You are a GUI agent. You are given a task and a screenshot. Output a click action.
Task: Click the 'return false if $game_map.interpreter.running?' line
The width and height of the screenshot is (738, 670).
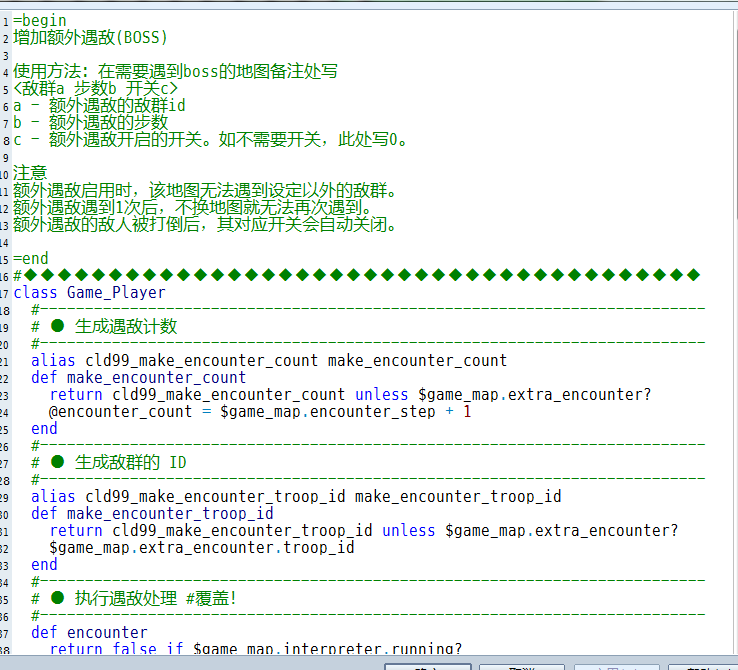(x=256, y=648)
